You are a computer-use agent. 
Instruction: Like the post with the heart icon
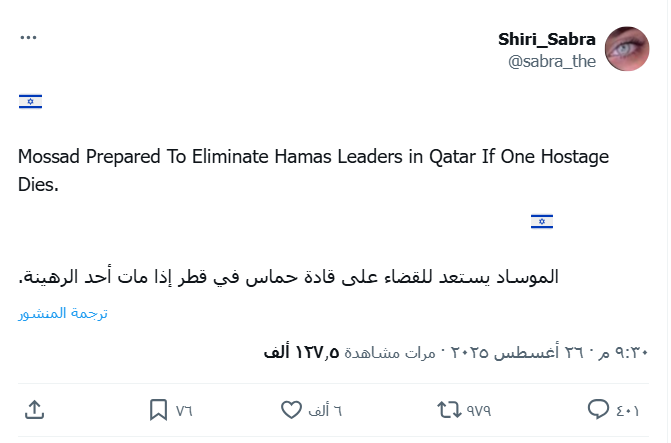point(291,410)
